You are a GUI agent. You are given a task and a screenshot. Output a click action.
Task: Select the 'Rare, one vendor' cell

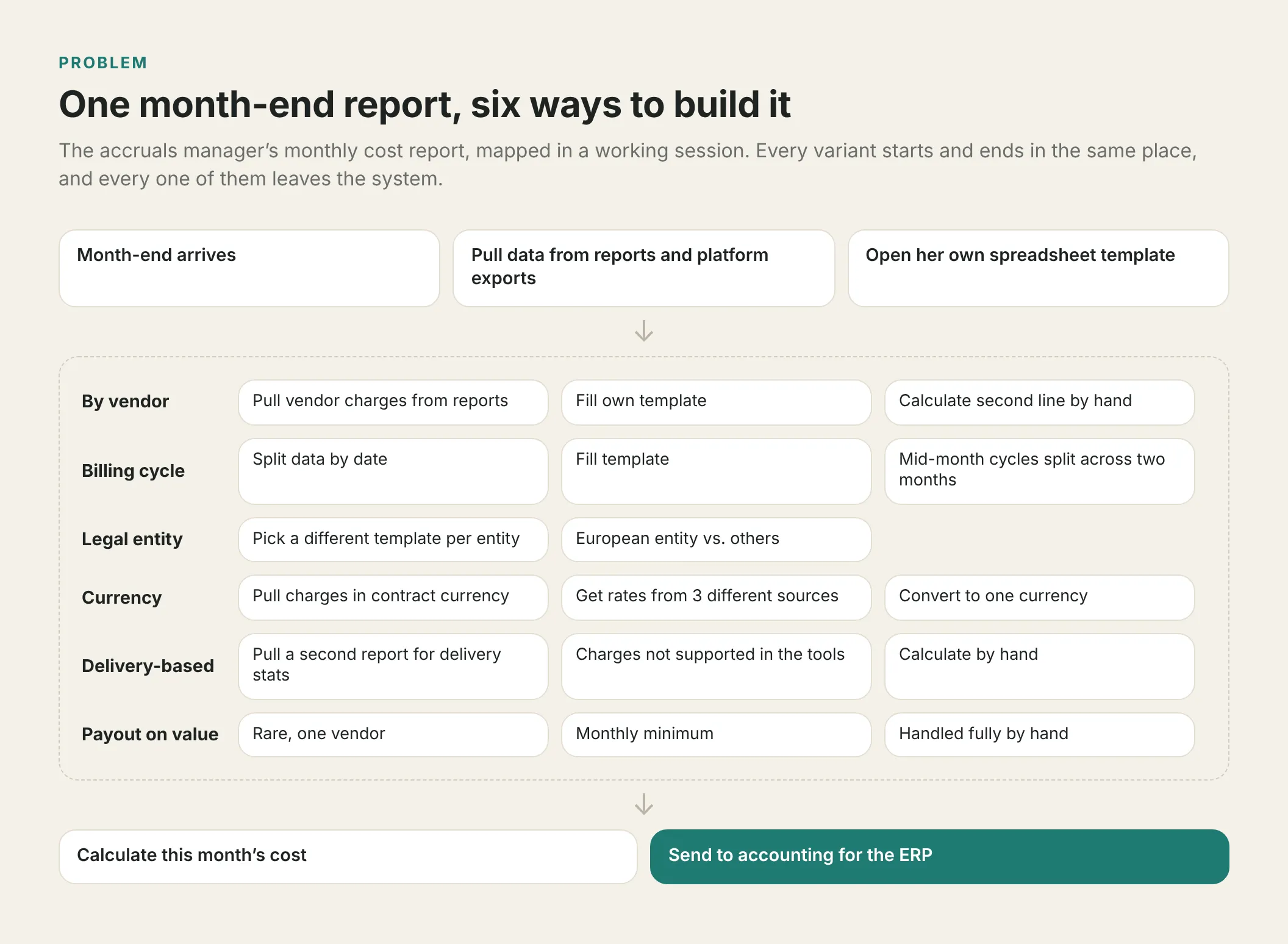point(393,735)
